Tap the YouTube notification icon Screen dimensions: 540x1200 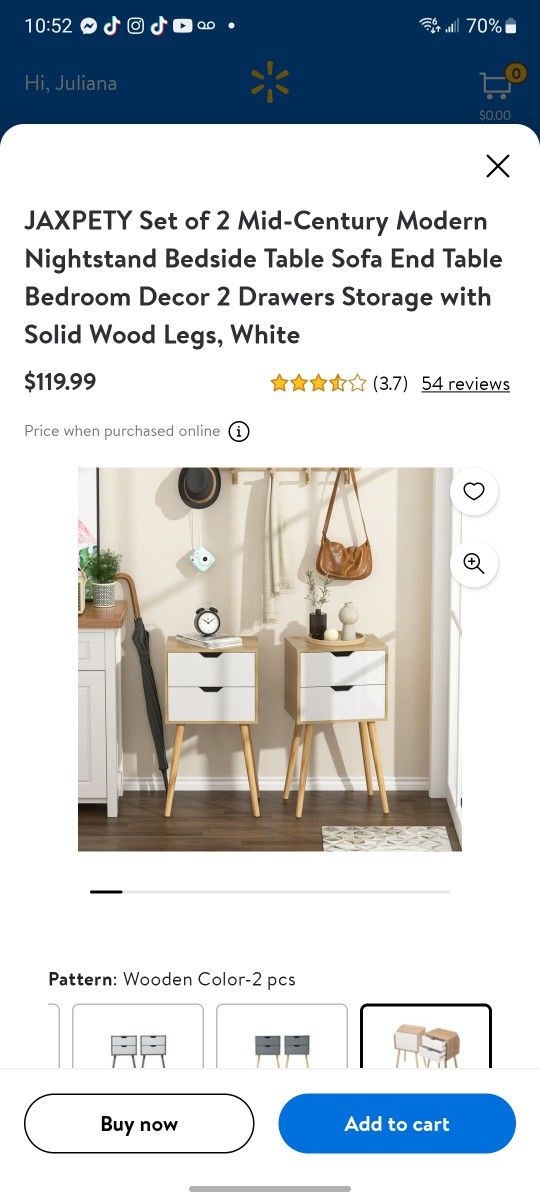(x=182, y=26)
